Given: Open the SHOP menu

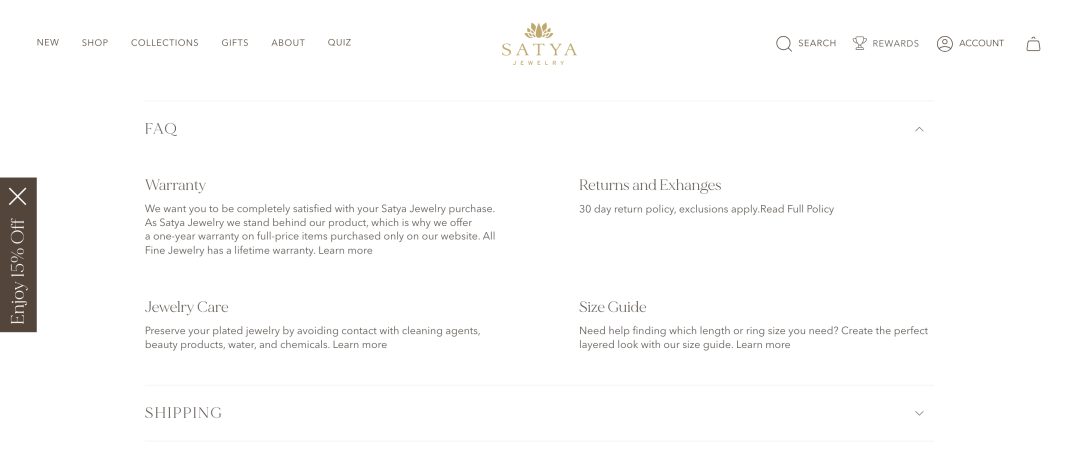Looking at the screenshot, I should (x=95, y=43).
